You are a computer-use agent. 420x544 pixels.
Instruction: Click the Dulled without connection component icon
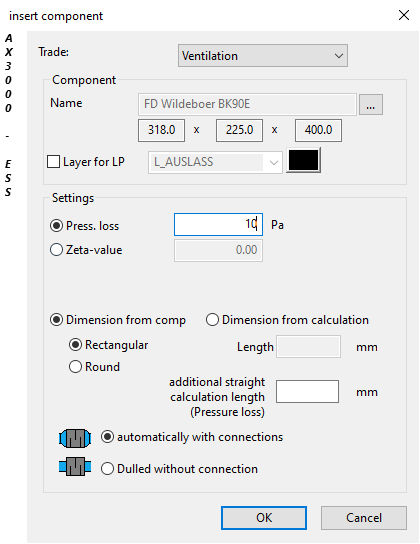pyautogui.click(x=75, y=466)
